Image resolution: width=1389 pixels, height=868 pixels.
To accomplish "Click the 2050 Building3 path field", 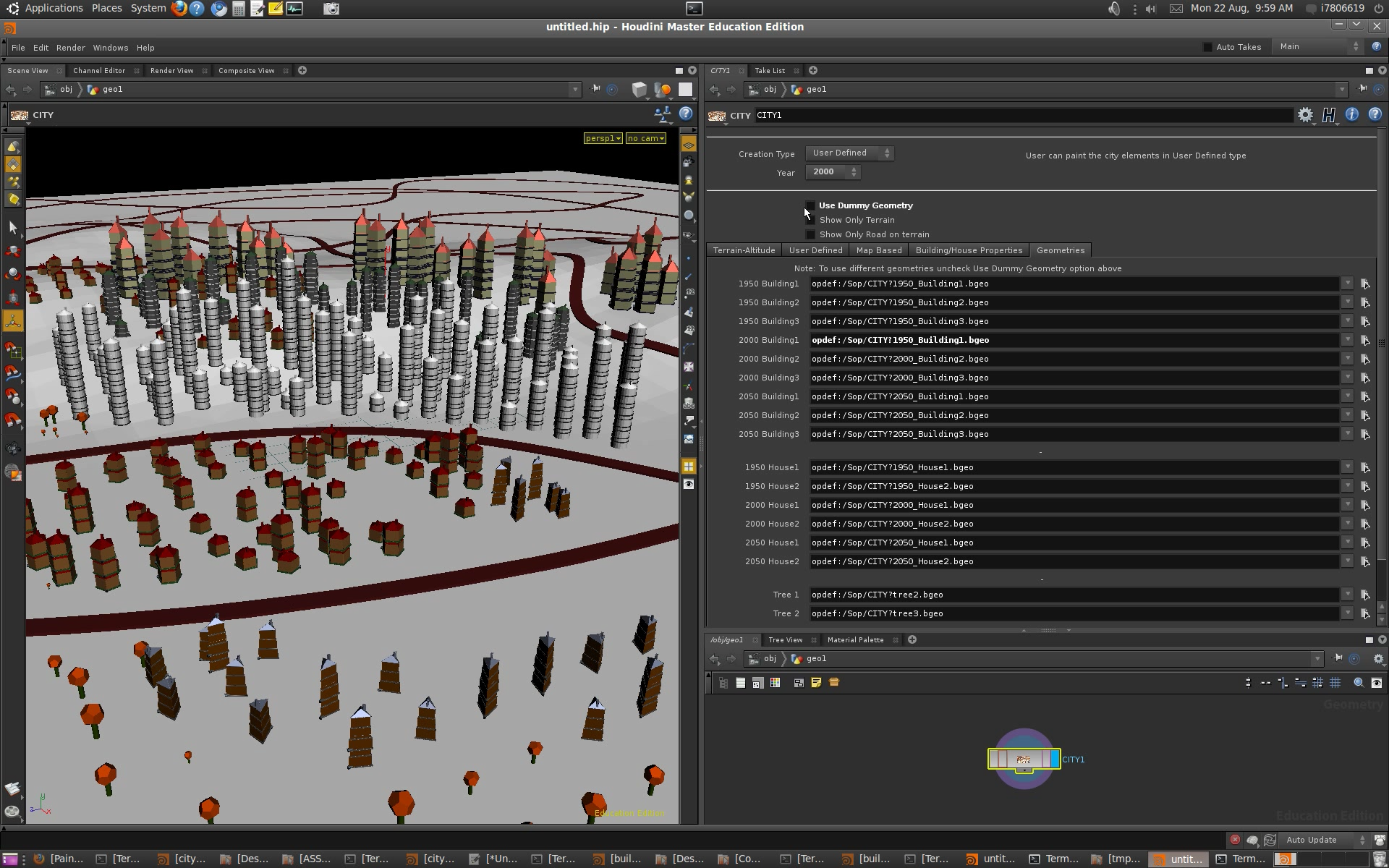I will pos(1074,434).
